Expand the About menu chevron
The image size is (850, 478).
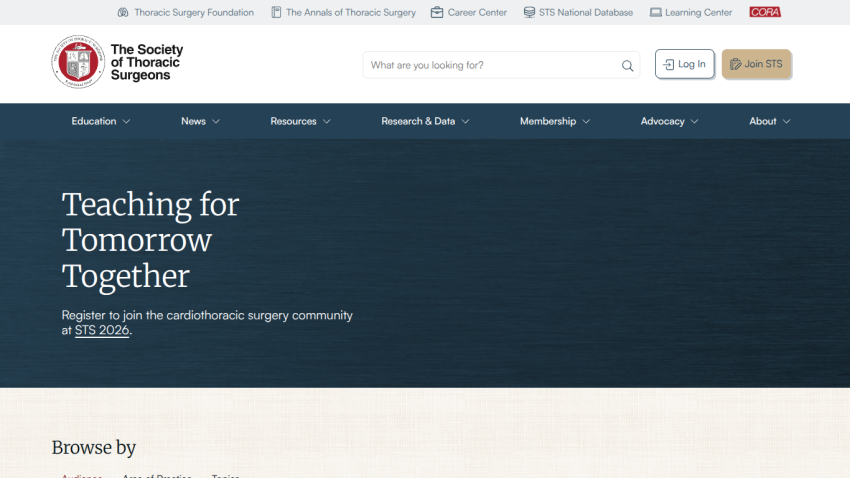(x=787, y=121)
